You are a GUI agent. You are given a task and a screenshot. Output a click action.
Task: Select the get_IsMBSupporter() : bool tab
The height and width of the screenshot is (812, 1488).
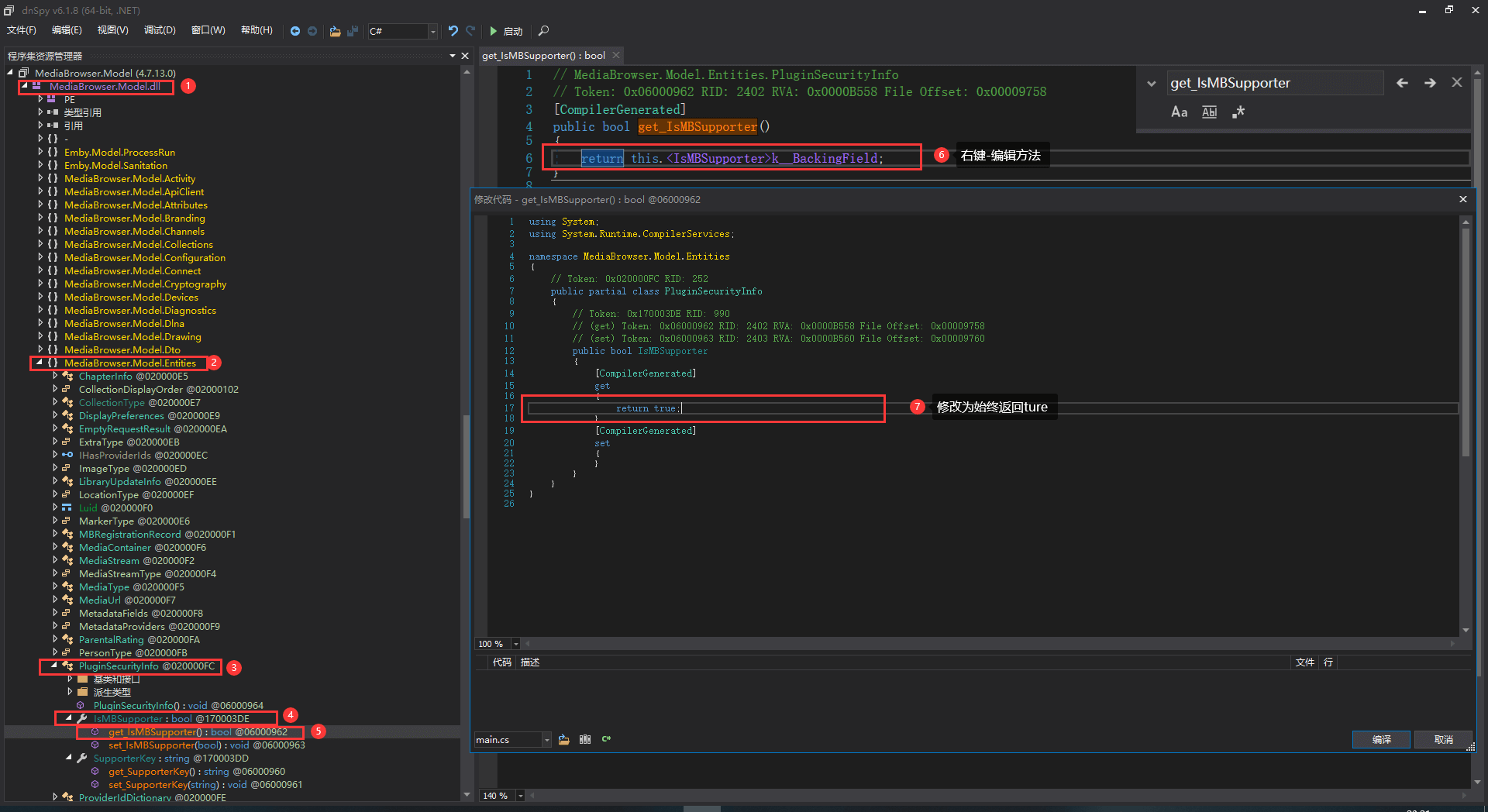coord(543,56)
